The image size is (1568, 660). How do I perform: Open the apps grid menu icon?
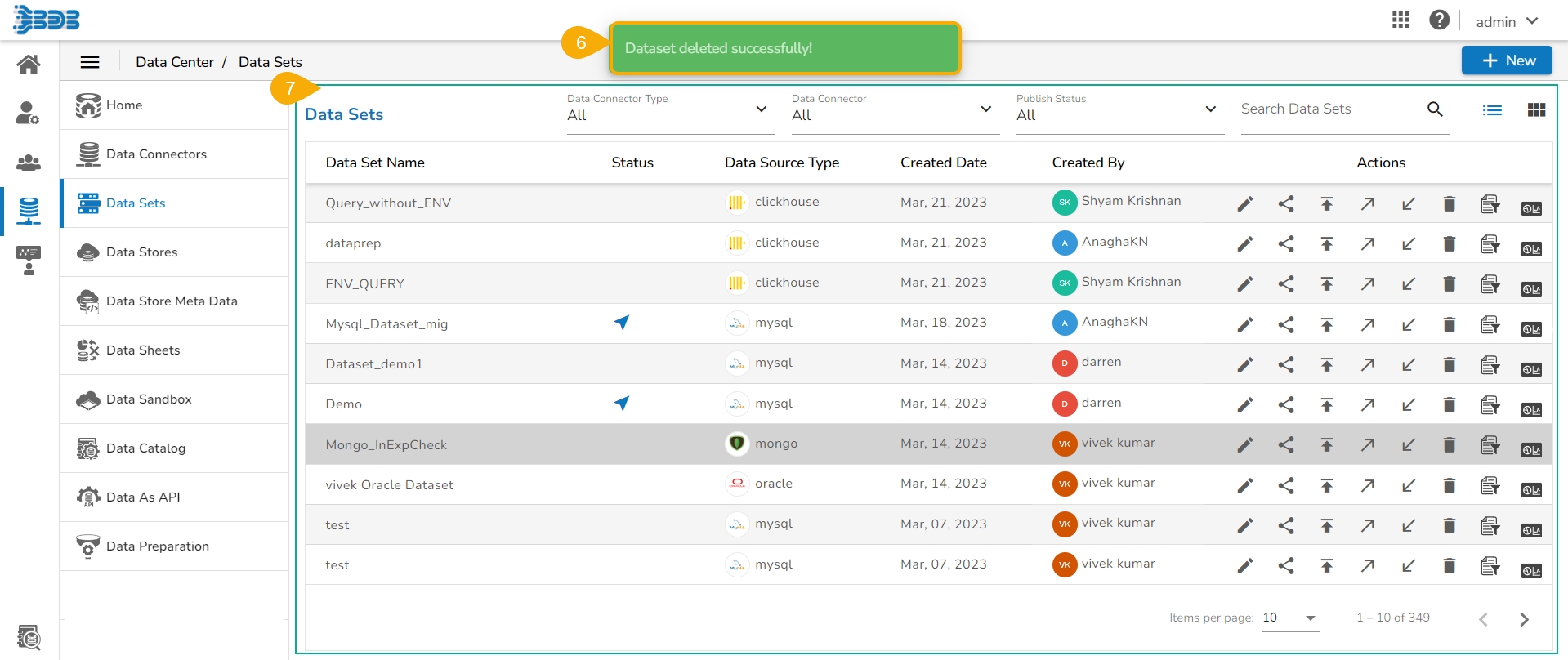tap(1400, 20)
